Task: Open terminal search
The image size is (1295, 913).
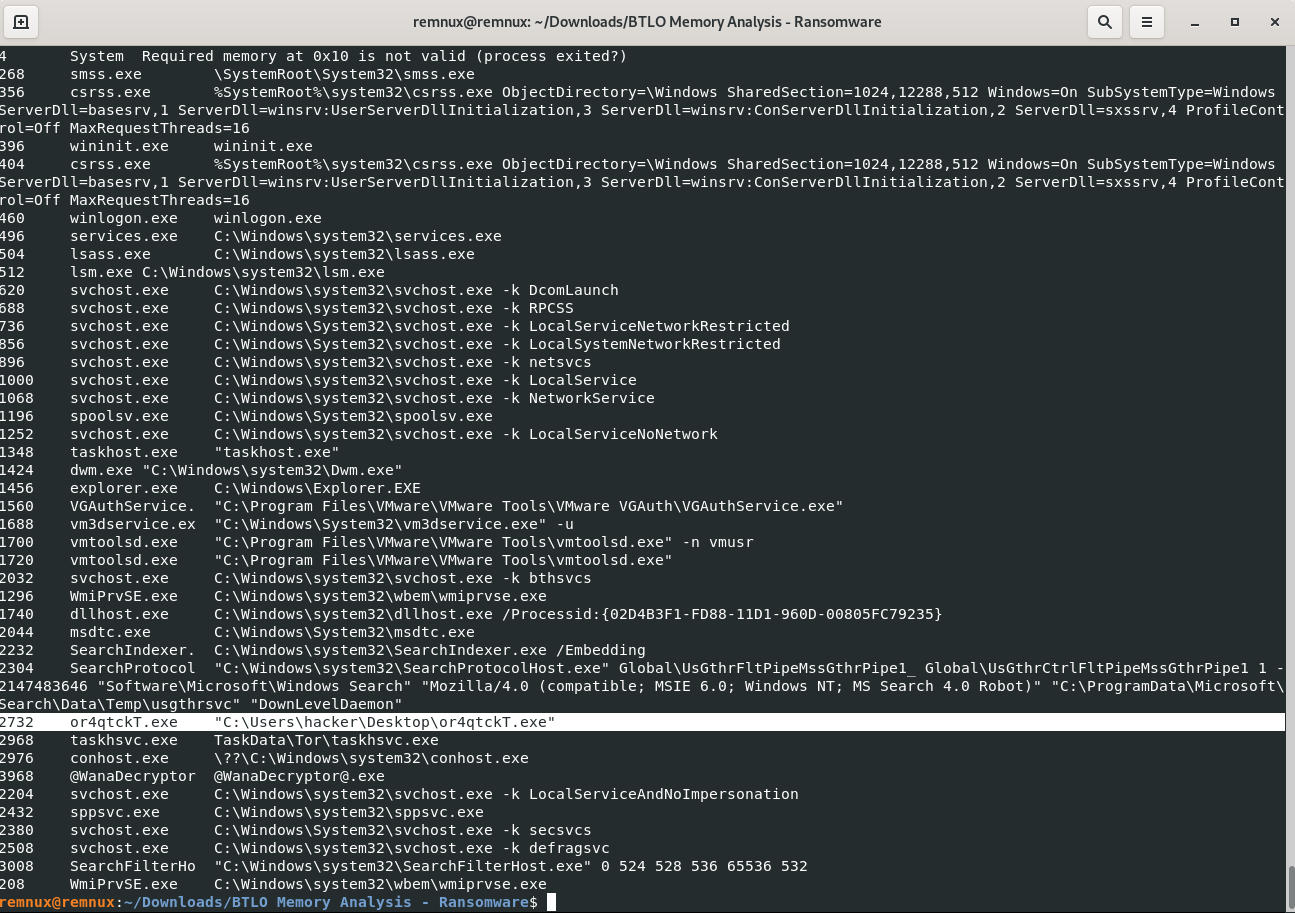Action: coord(1104,22)
